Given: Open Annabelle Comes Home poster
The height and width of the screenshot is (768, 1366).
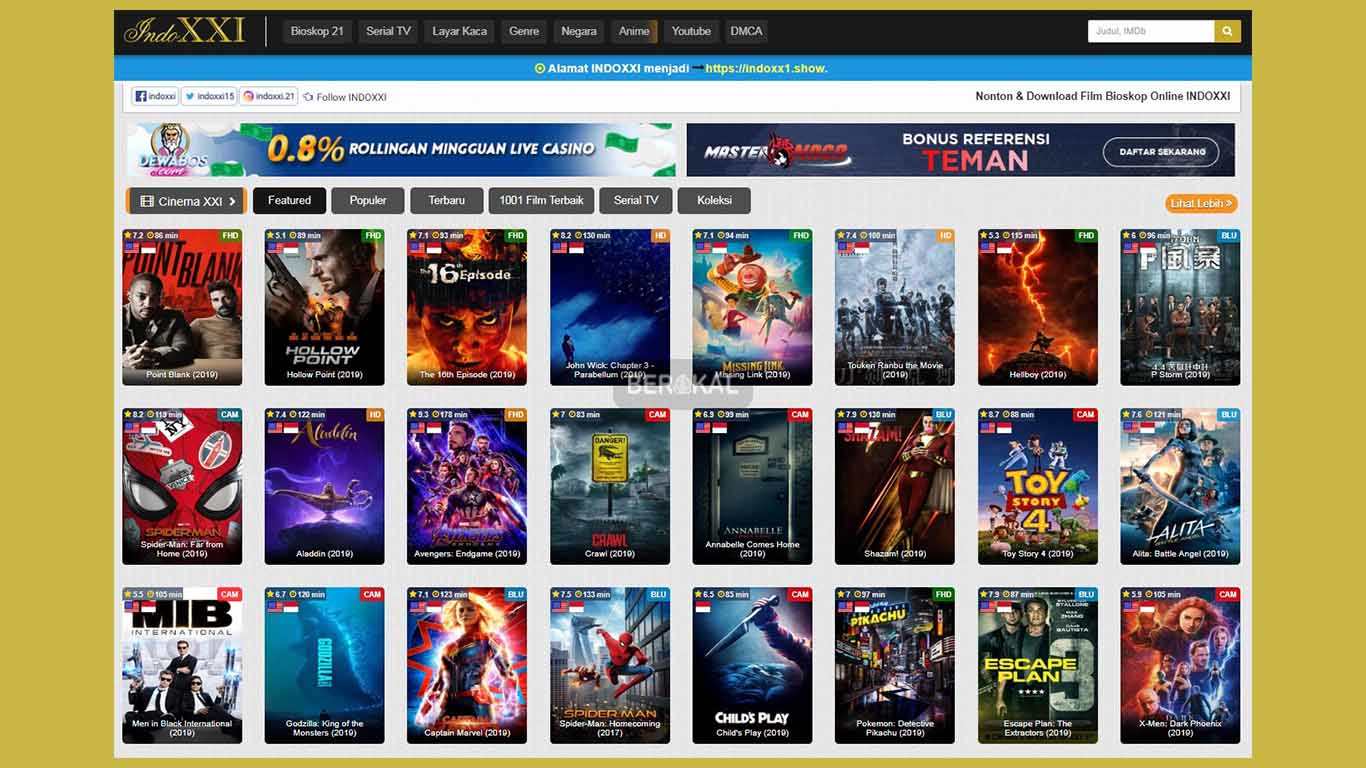Looking at the screenshot, I should point(752,486).
